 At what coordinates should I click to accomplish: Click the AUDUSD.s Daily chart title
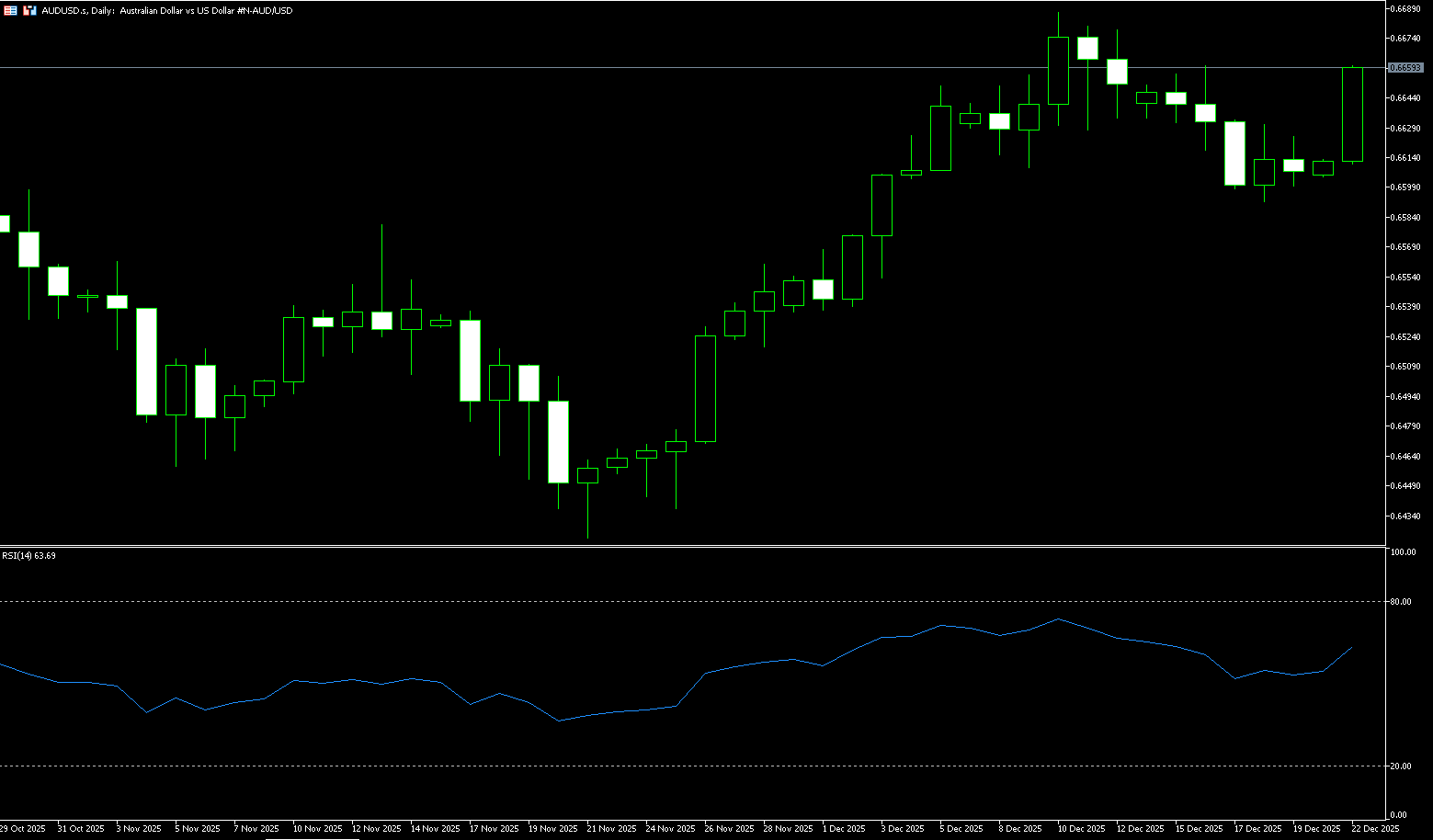click(x=167, y=10)
